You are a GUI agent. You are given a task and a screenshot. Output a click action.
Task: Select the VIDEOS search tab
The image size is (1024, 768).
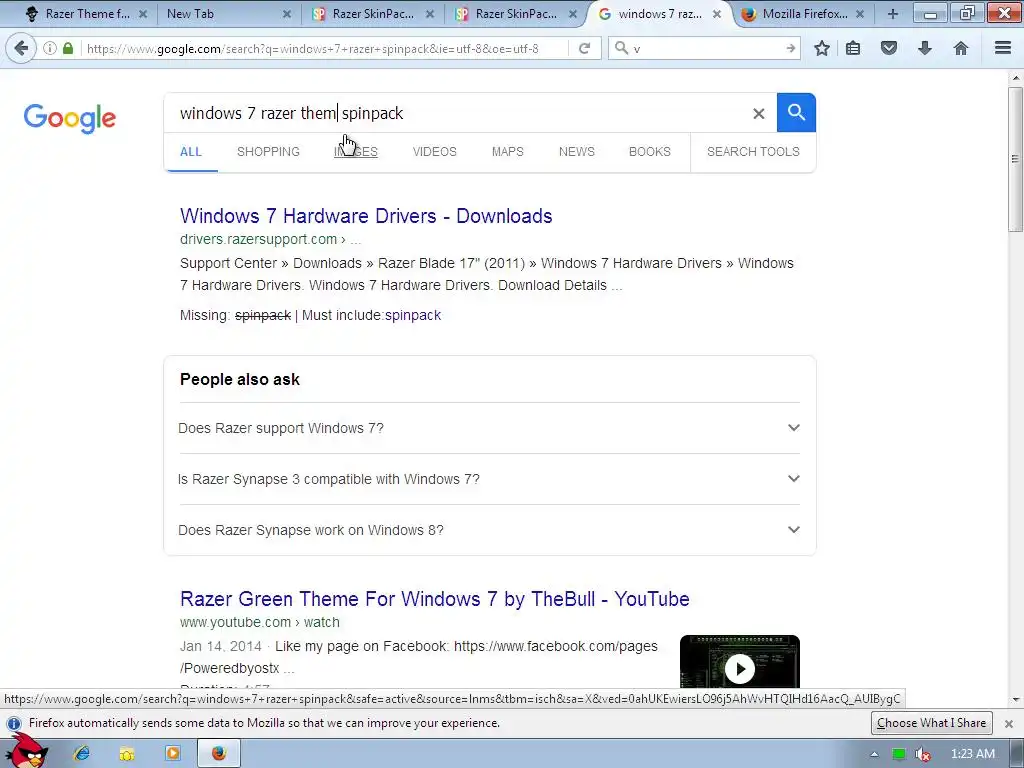click(434, 152)
